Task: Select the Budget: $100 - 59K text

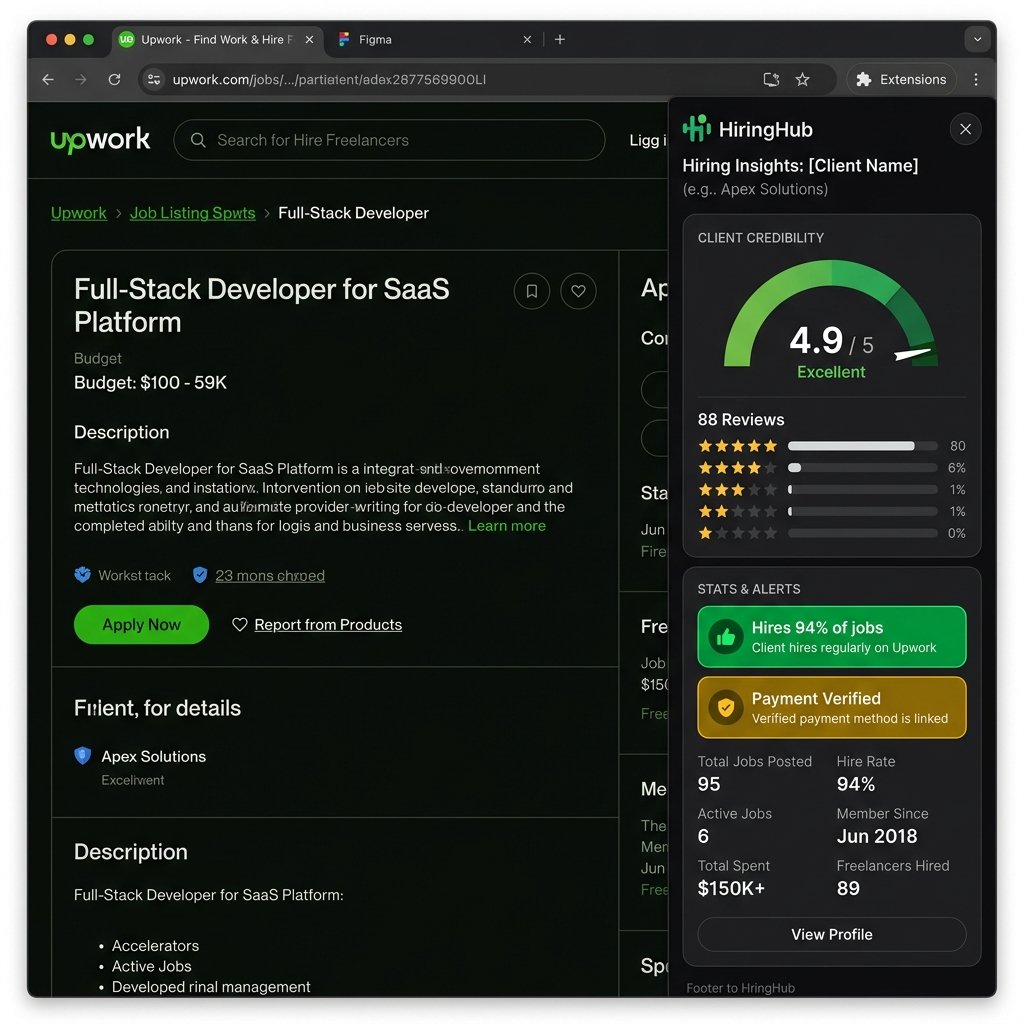Action: pos(150,383)
